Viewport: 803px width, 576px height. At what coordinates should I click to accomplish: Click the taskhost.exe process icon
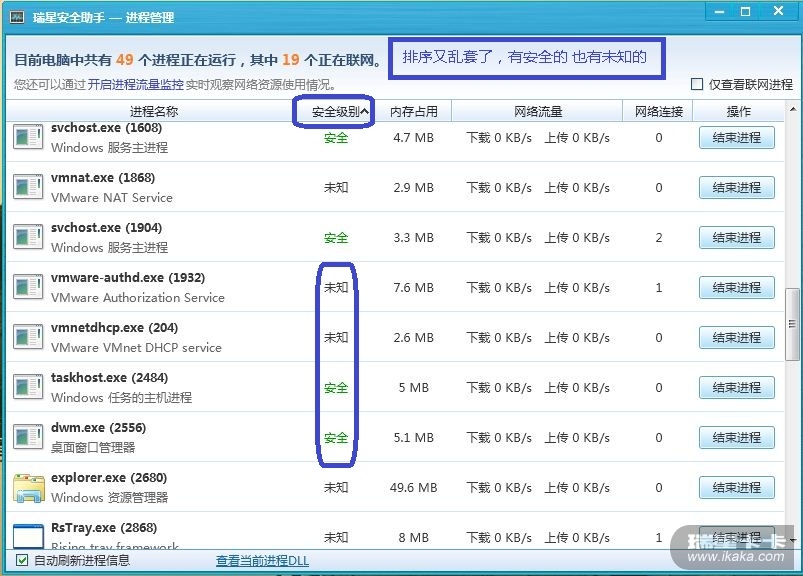click(x=28, y=387)
